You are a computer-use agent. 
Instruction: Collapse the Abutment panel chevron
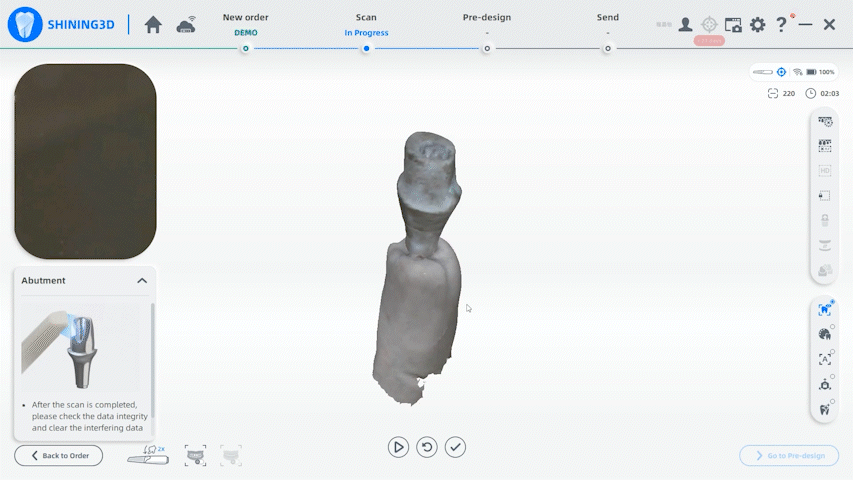click(142, 281)
